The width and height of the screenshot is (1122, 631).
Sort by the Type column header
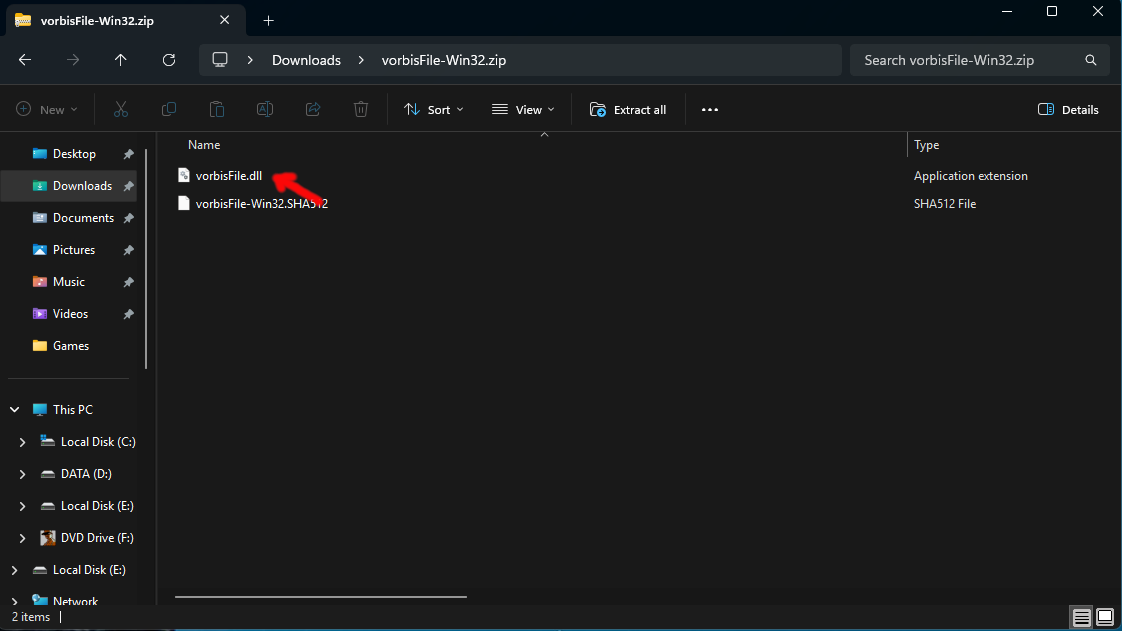pos(927,145)
